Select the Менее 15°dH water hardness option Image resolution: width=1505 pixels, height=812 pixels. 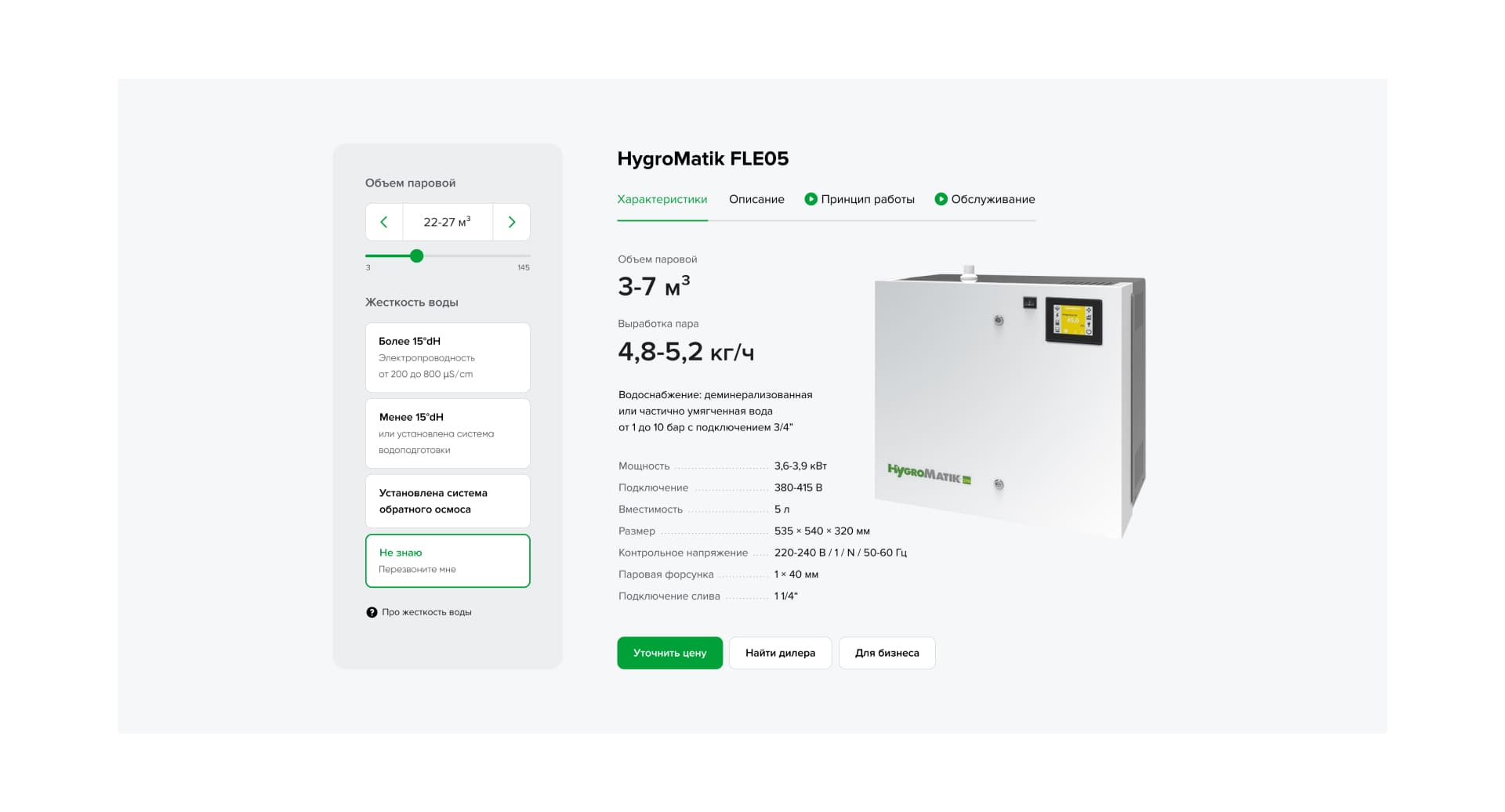pyautogui.click(x=448, y=433)
